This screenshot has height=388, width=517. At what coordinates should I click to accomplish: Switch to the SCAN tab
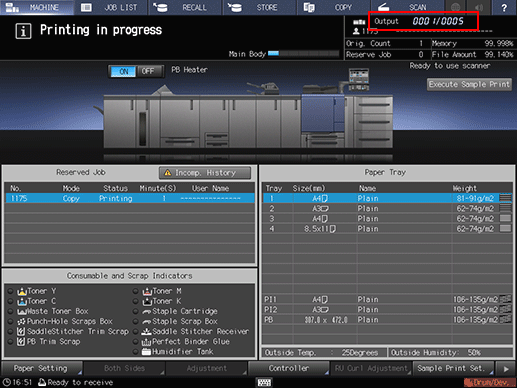tap(407, 7)
